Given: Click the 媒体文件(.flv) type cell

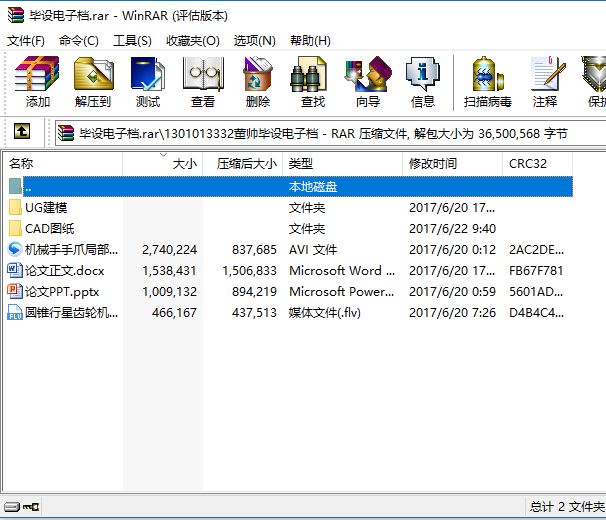Looking at the screenshot, I should [325, 312].
